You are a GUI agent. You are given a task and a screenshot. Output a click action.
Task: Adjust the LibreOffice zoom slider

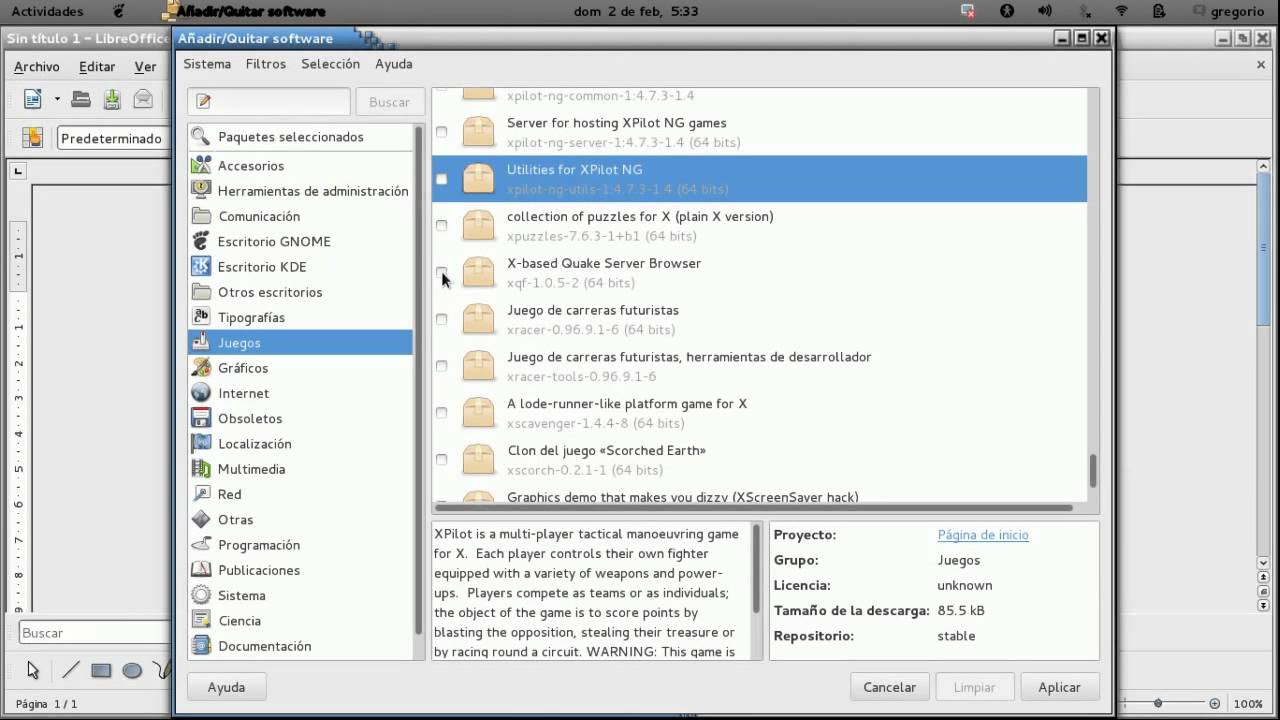point(1157,703)
